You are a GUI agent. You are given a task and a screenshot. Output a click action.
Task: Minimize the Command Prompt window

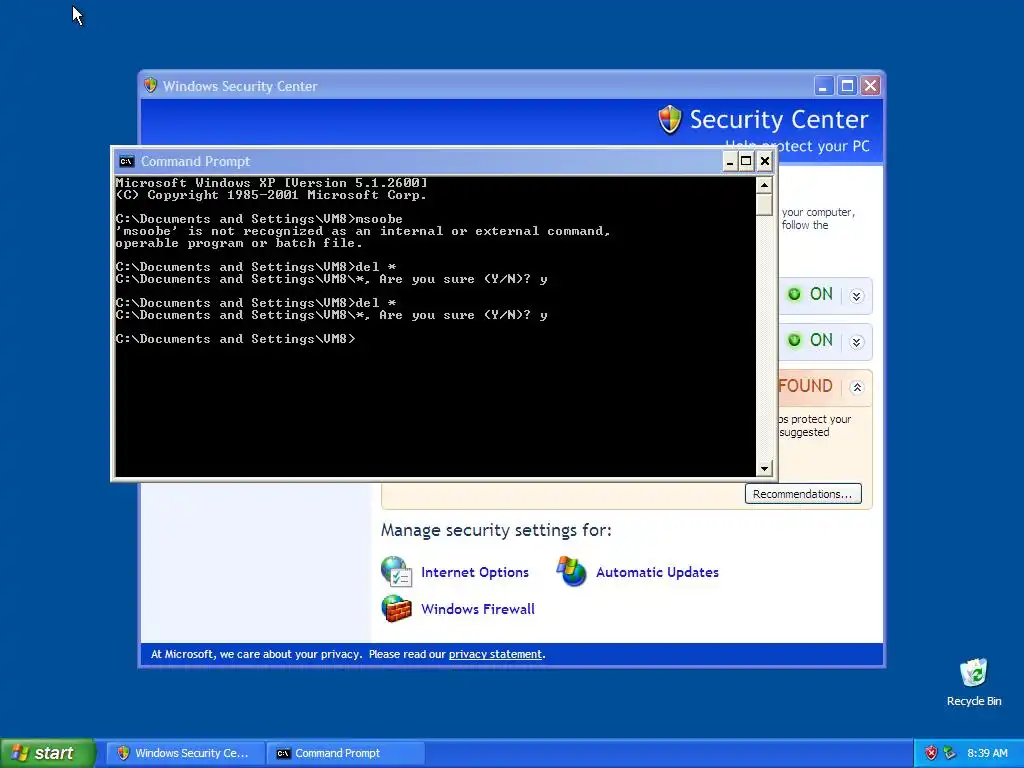click(x=729, y=161)
